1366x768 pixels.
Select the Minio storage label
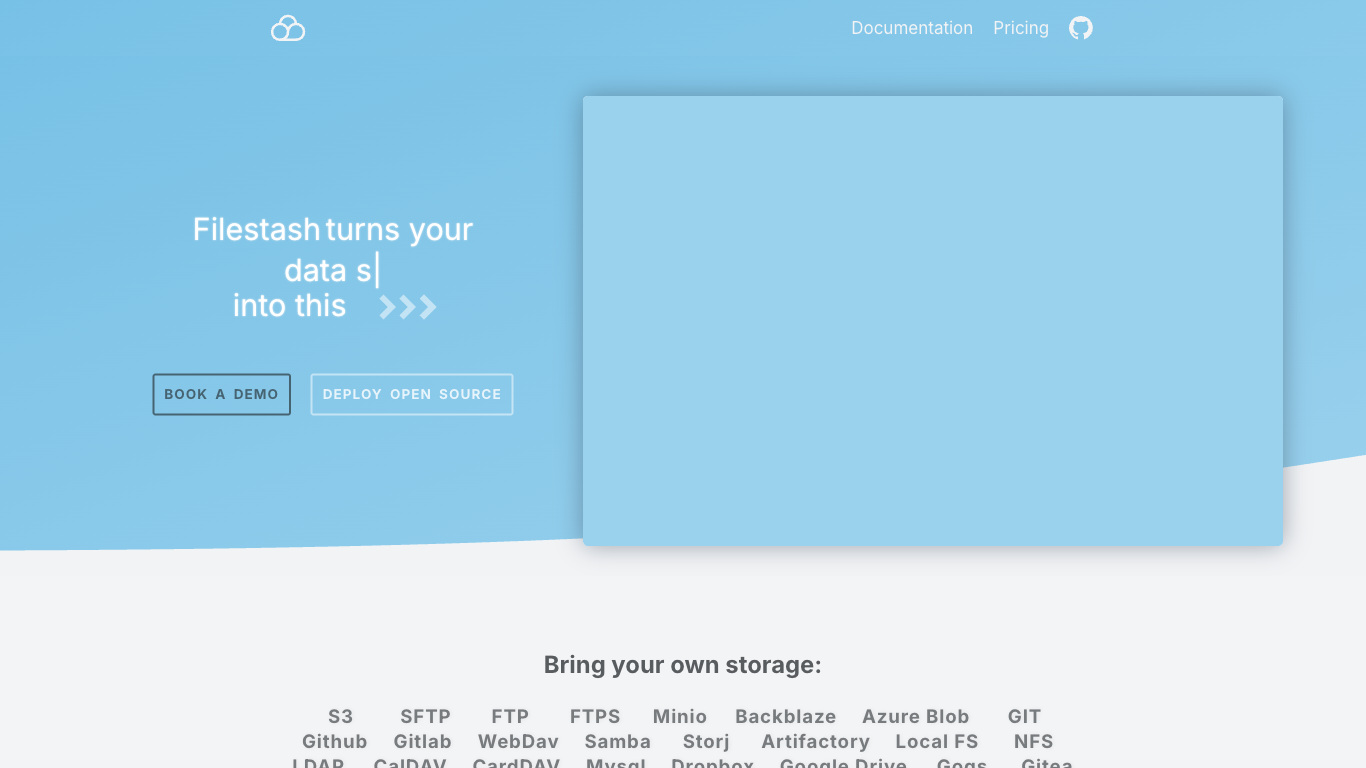point(680,716)
